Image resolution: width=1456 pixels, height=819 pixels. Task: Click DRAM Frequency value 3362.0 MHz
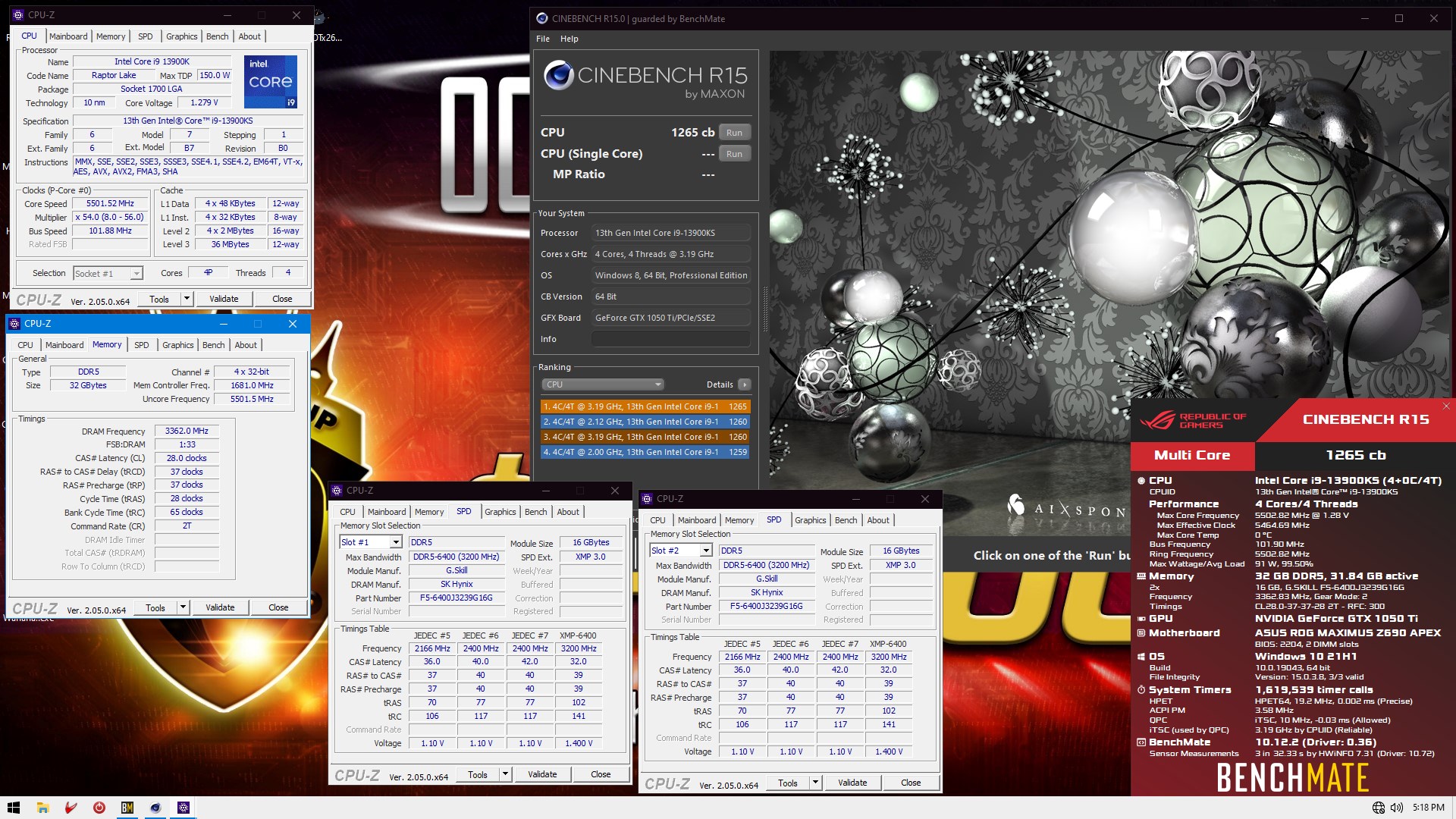pyautogui.click(x=187, y=431)
